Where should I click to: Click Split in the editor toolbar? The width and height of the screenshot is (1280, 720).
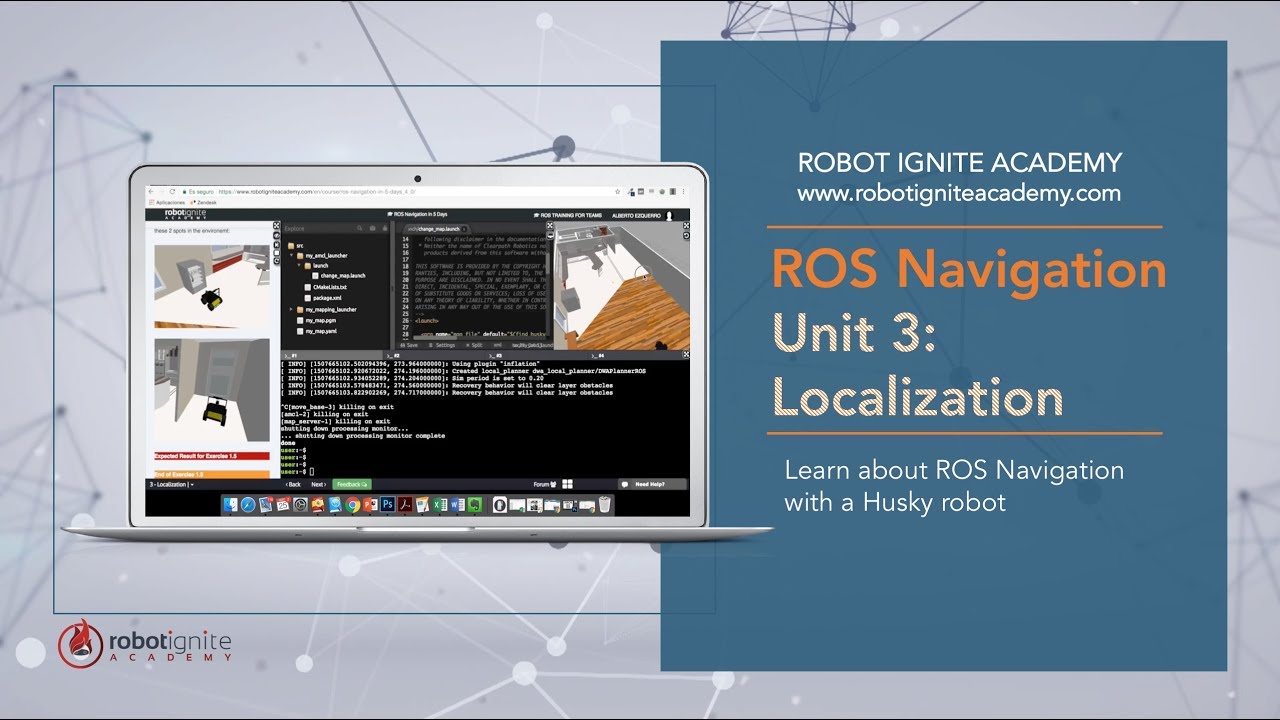473,345
